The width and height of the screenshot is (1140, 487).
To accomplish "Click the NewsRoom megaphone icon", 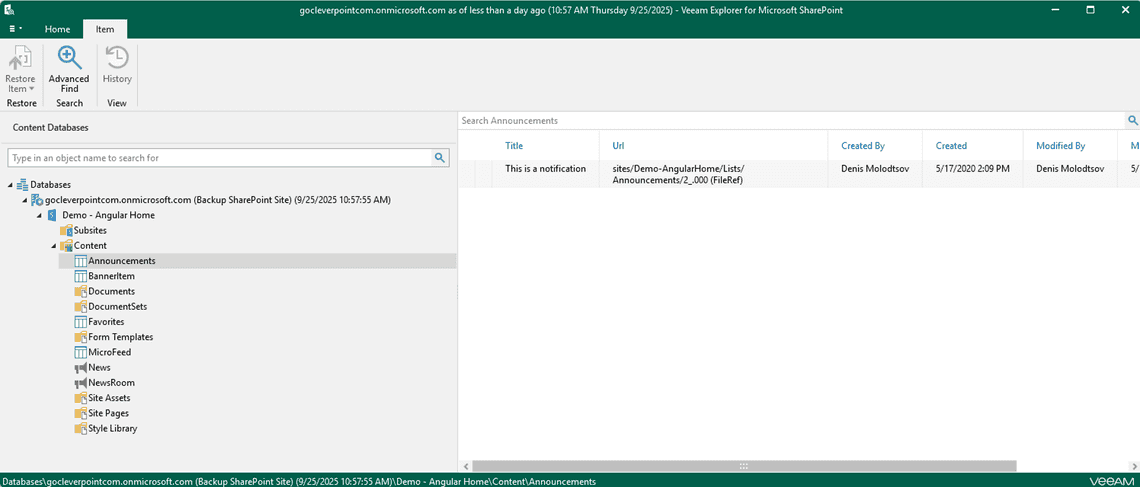I will (81, 383).
